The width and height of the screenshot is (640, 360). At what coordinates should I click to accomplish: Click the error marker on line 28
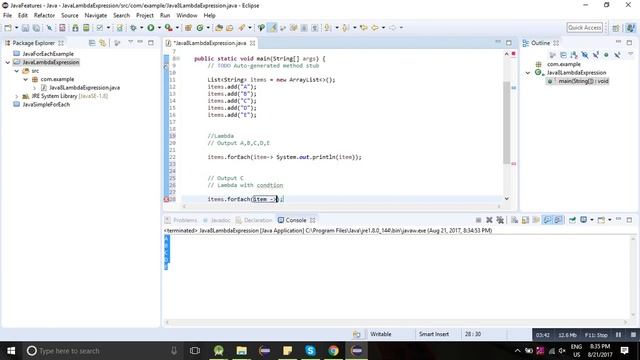click(x=167, y=199)
